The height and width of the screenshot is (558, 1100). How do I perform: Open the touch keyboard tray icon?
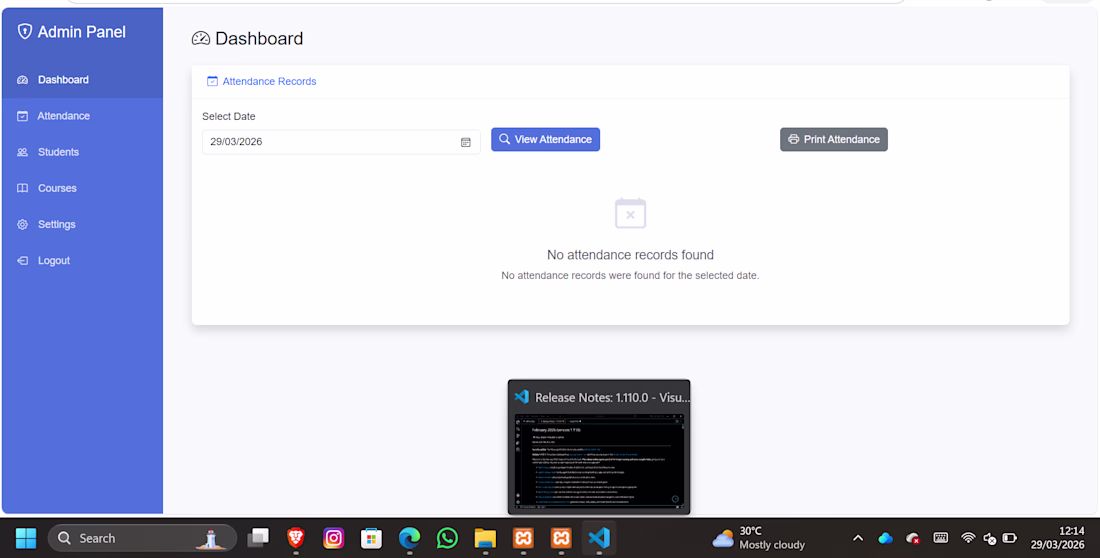point(941,538)
